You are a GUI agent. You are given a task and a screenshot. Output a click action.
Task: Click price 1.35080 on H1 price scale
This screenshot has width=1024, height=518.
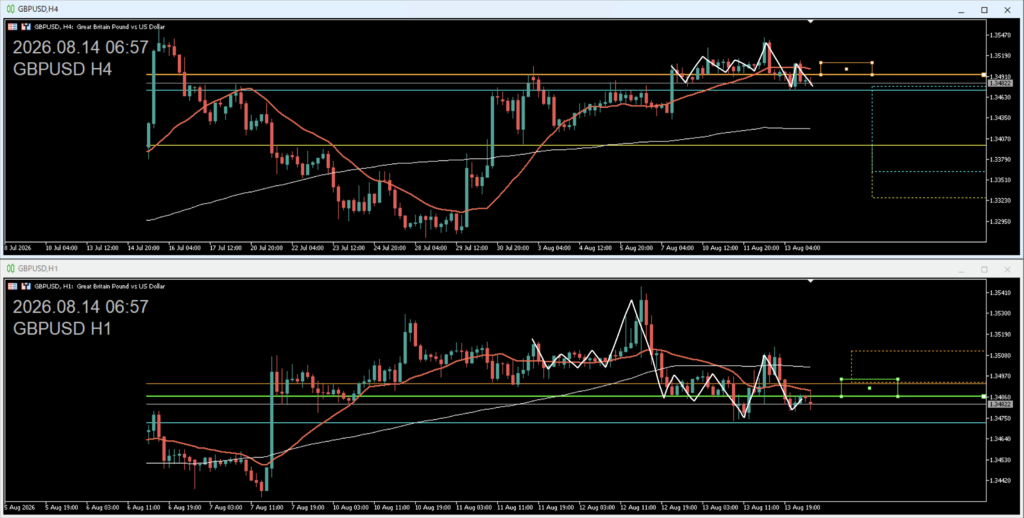click(x=999, y=355)
